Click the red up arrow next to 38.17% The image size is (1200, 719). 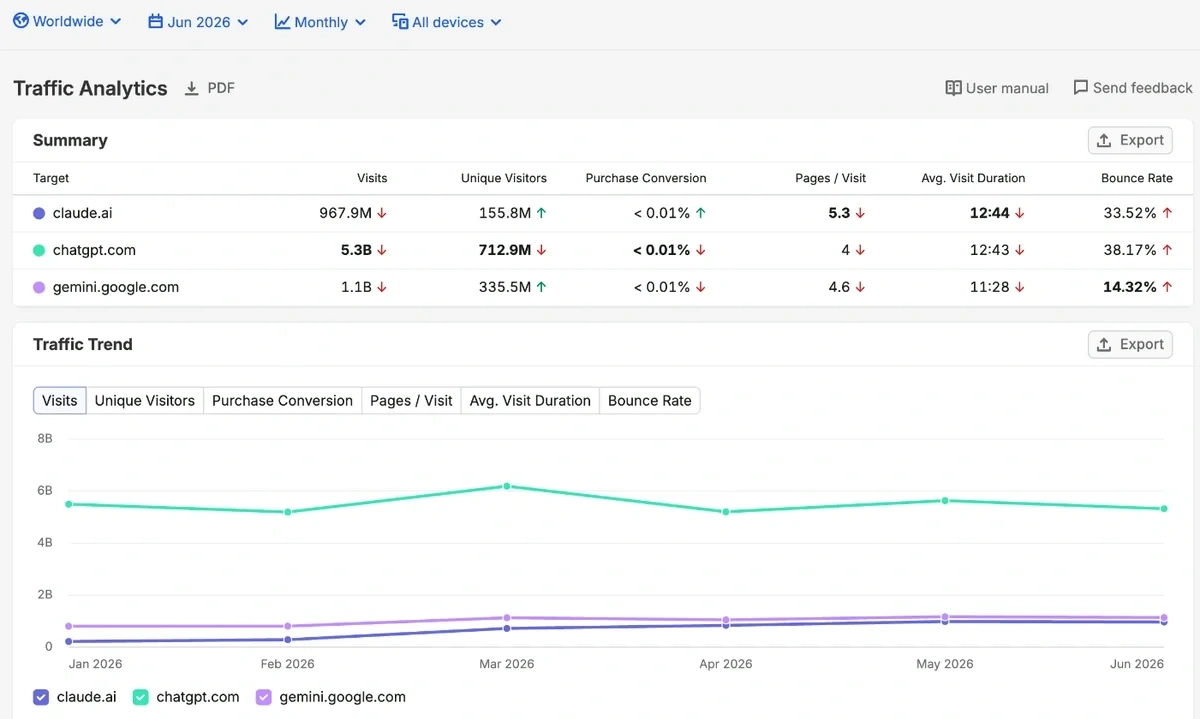click(x=1167, y=250)
